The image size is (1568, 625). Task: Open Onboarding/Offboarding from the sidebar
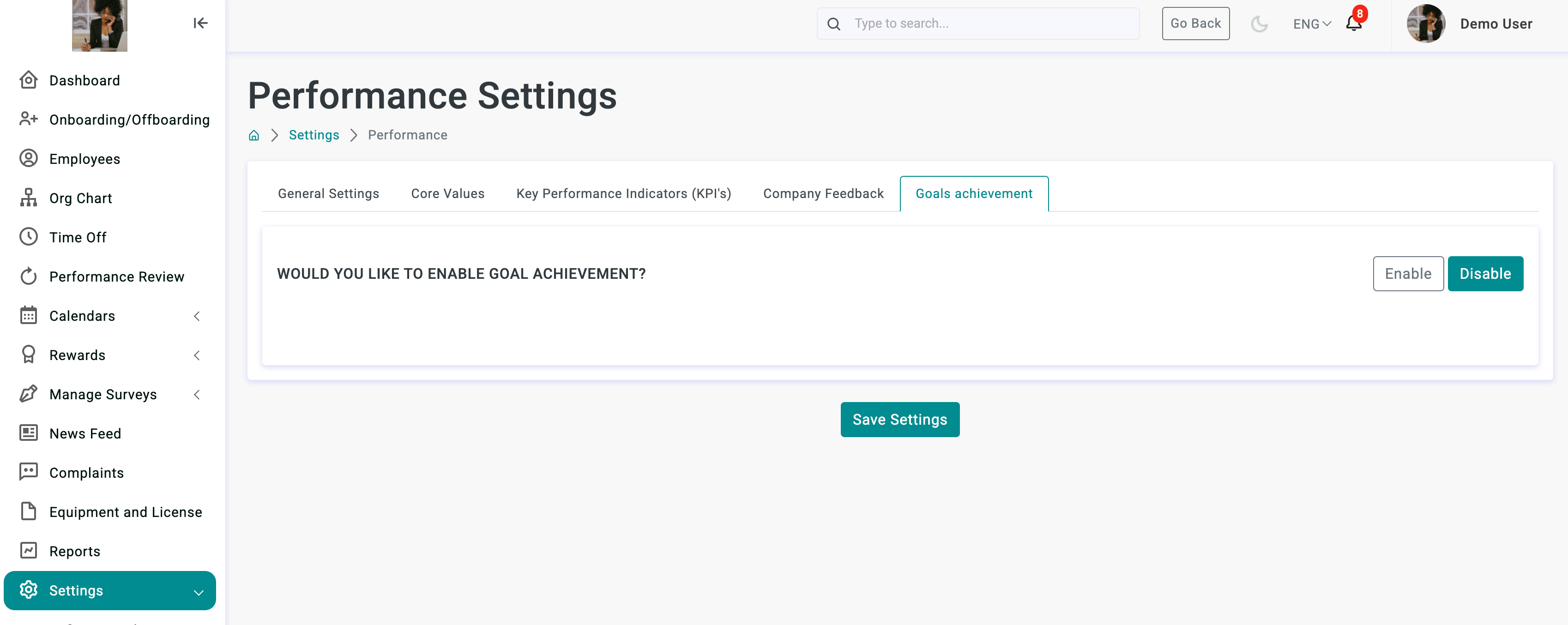point(109,119)
